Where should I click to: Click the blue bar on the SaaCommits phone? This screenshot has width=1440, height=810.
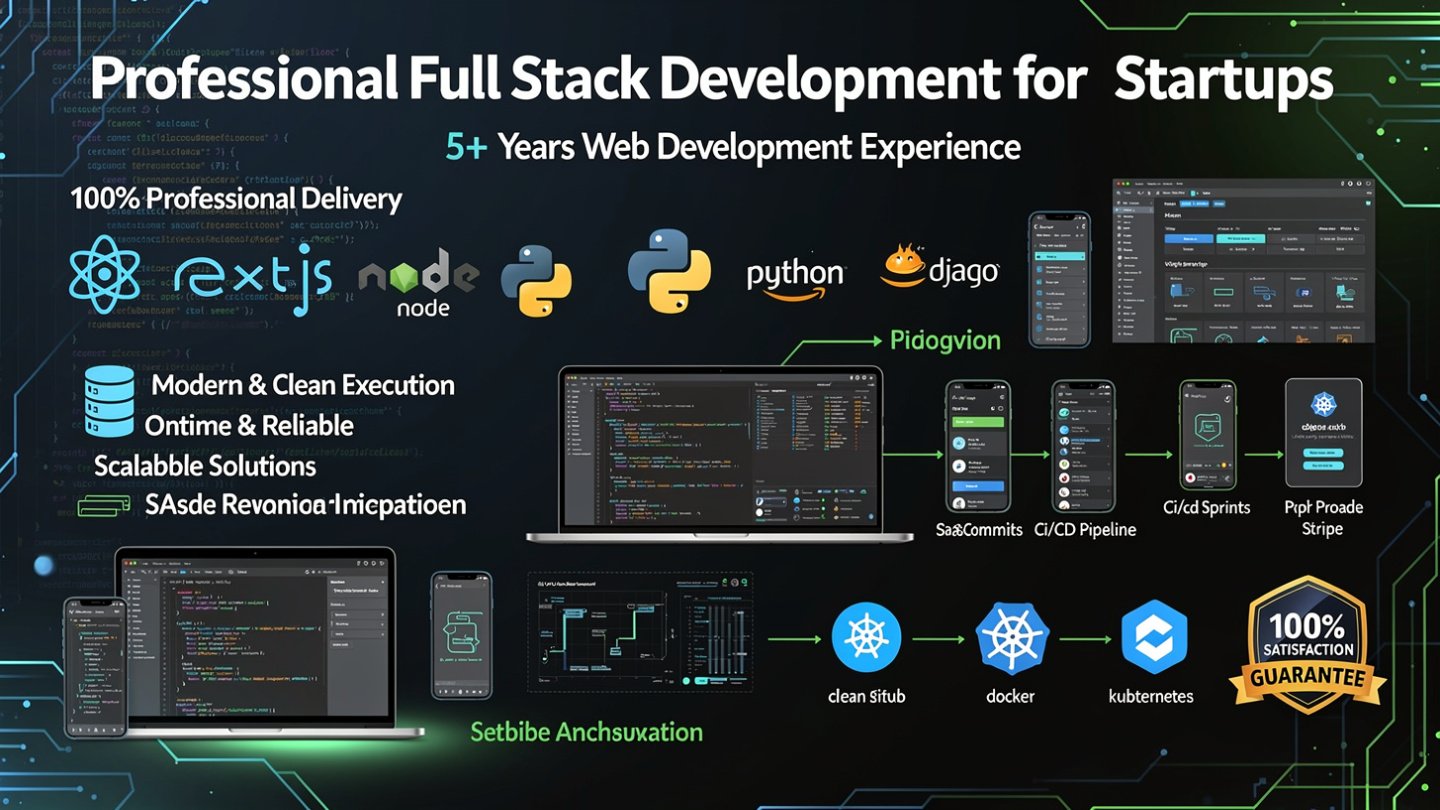[977, 485]
